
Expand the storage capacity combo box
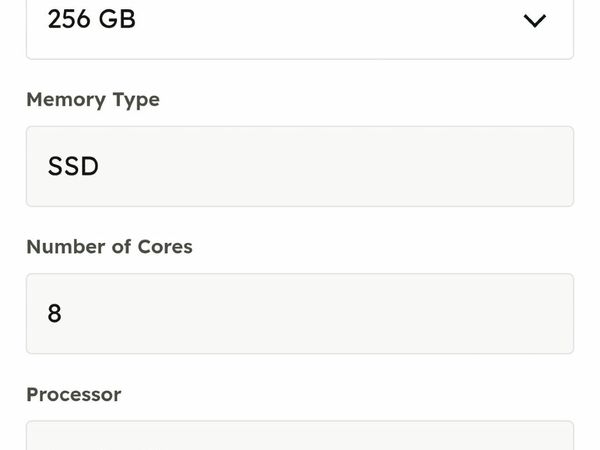300,22
